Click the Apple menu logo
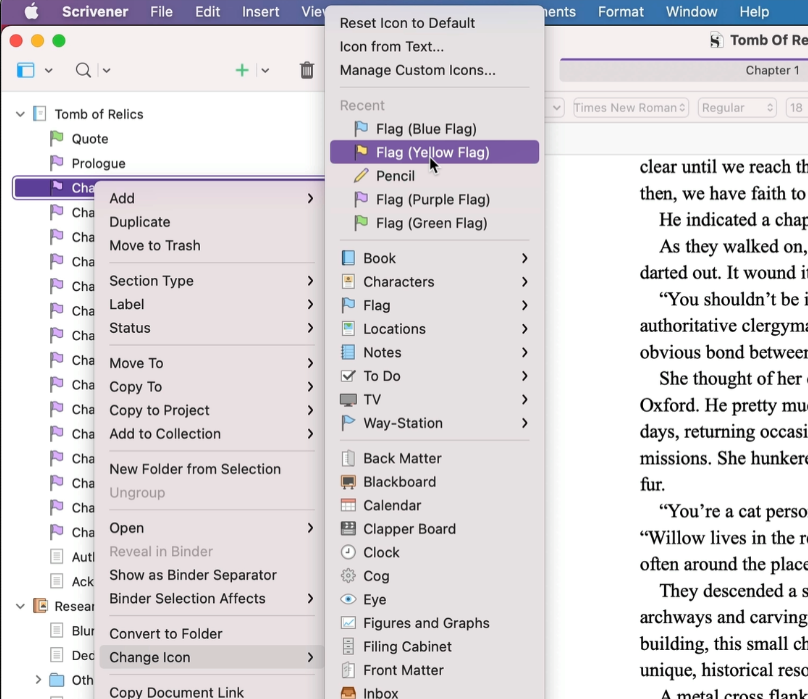The image size is (808, 699). coord(31,11)
